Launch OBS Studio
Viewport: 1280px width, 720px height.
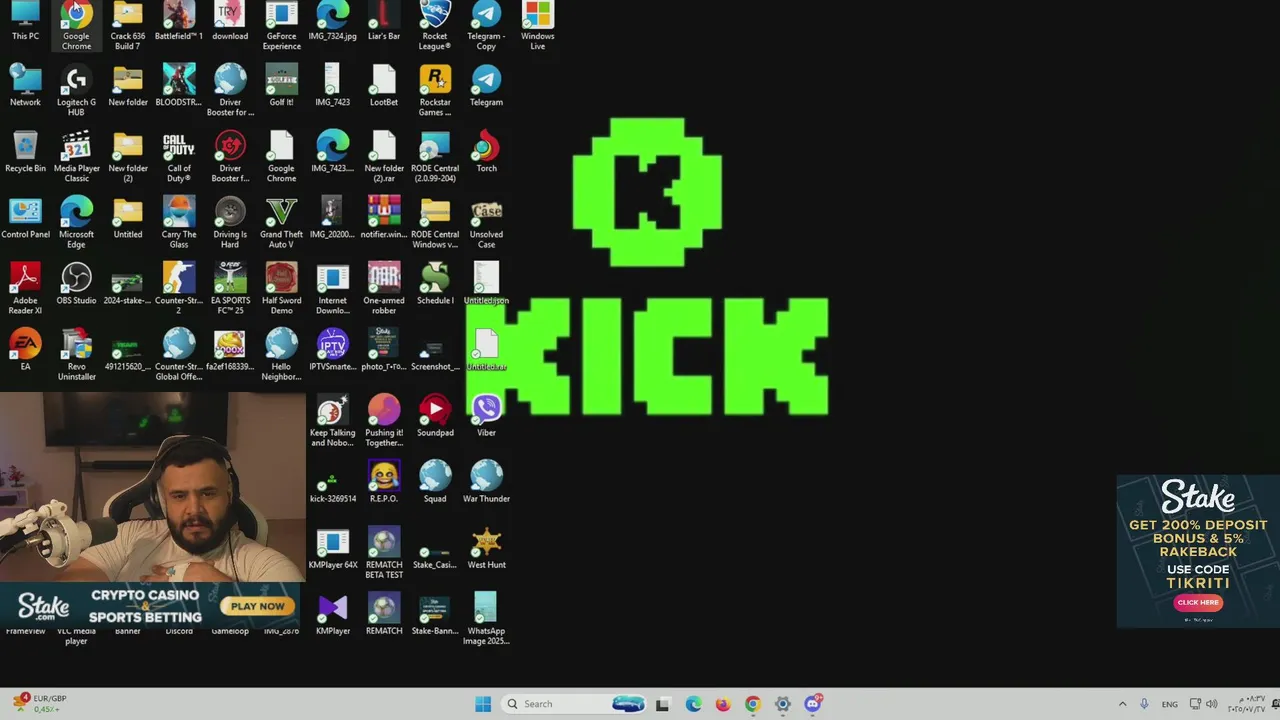tap(76, 284)
